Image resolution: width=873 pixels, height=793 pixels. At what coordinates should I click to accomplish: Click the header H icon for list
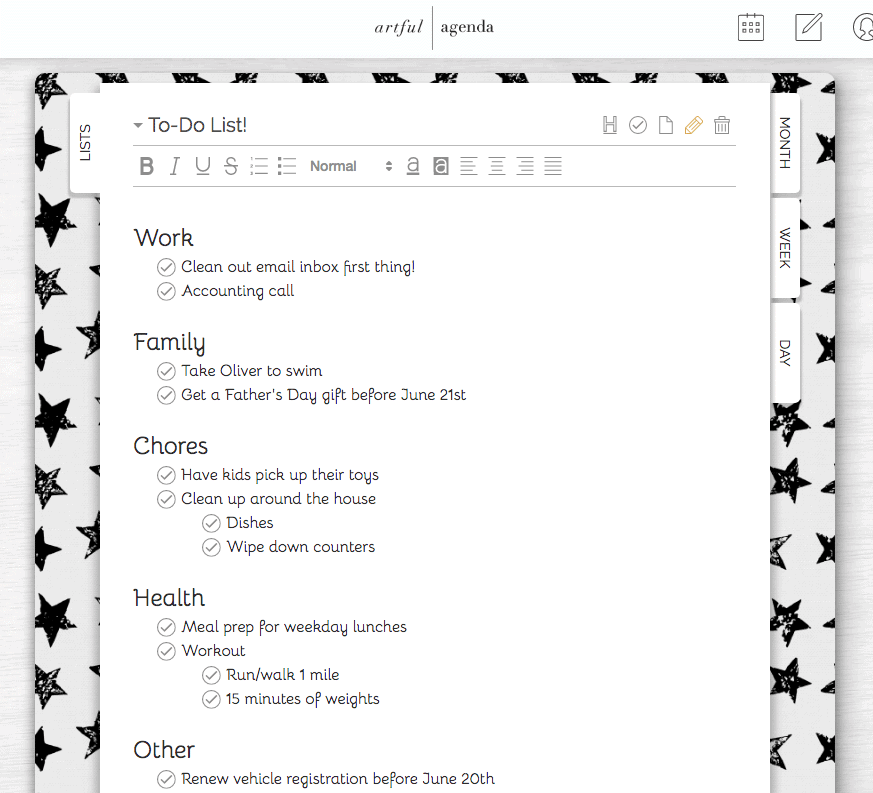[x=610, y=125]
